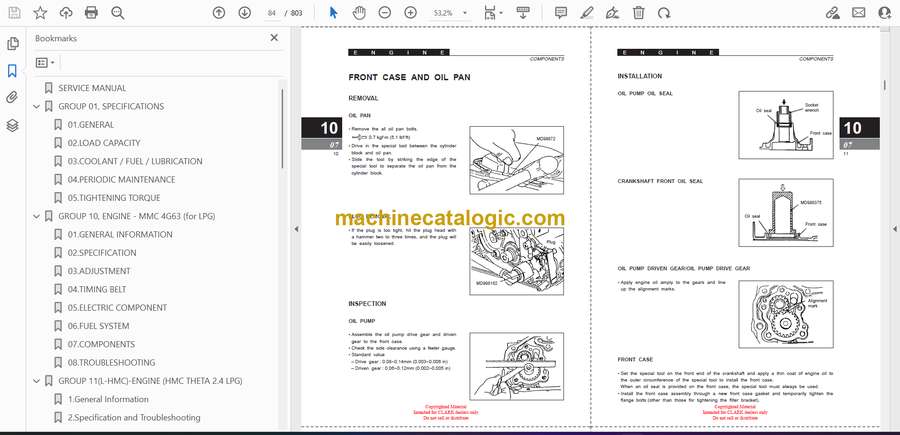Activate the hand pan tool
Screen dimensions: 900x435
pos(359,13)
